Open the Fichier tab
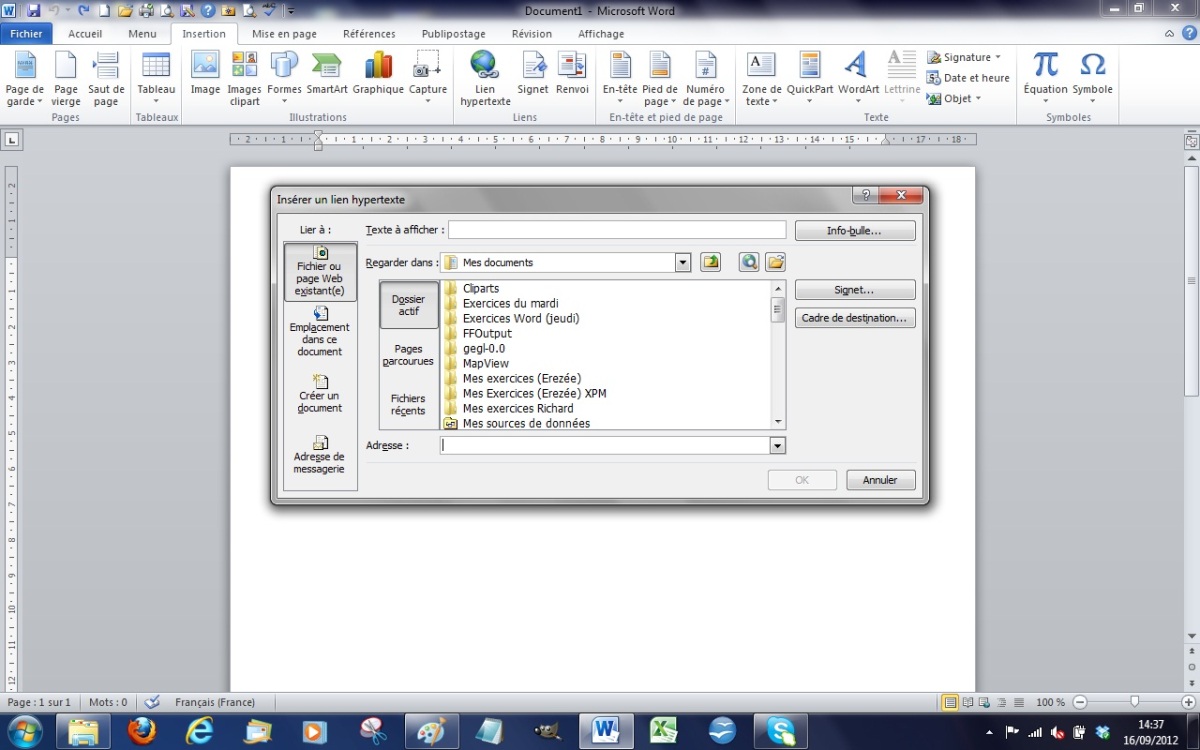This screenshot has height=750, width=1200. click(x=27, y=33)
